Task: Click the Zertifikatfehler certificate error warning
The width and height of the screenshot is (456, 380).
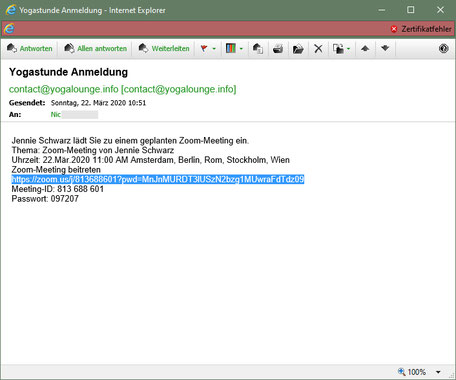Action: (x=421, y=29)
